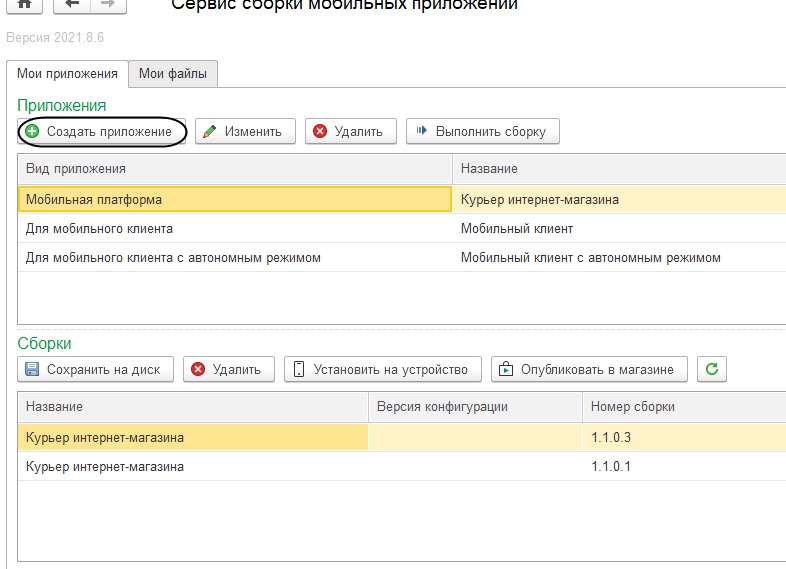Select the build row numbered 1.1.0.1
This screenshot has height=569, width=786.
(402, 467)
